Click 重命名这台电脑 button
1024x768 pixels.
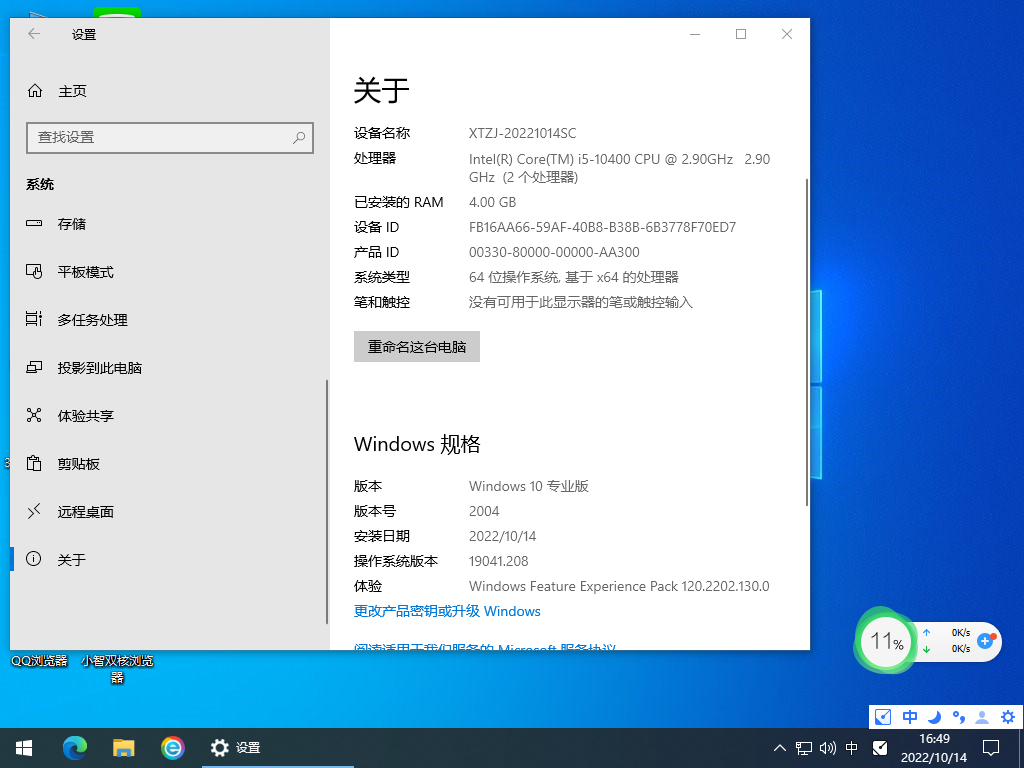(x=416, y=346)
